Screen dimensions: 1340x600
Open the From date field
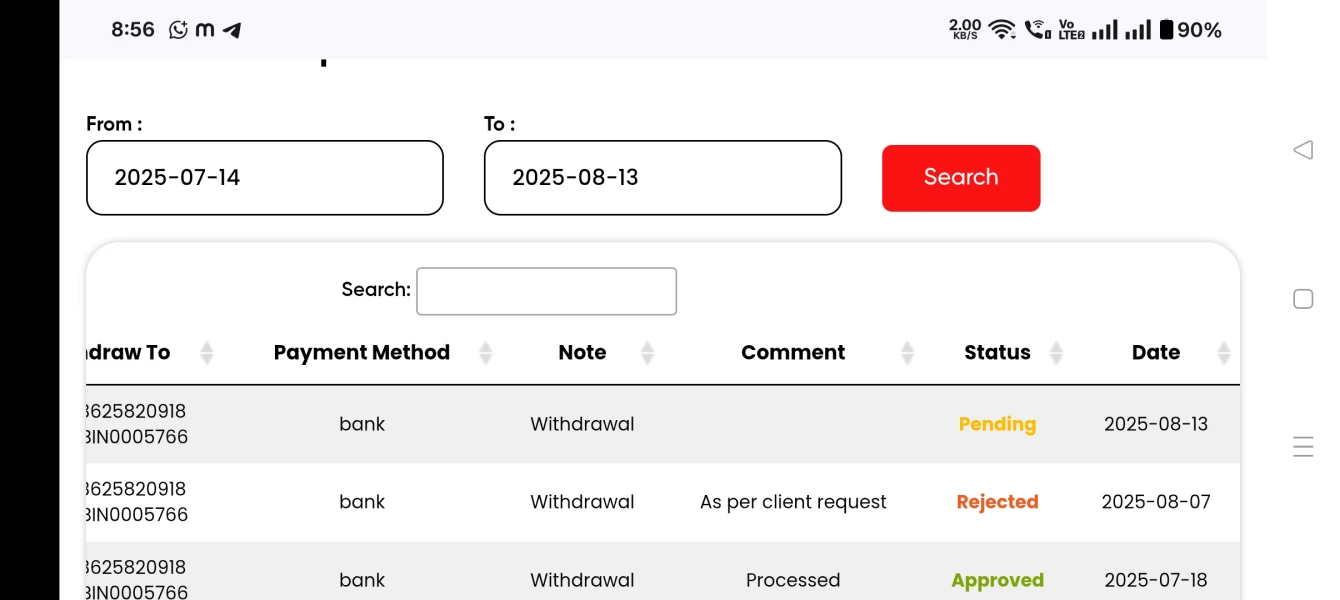tap(264, 178)
